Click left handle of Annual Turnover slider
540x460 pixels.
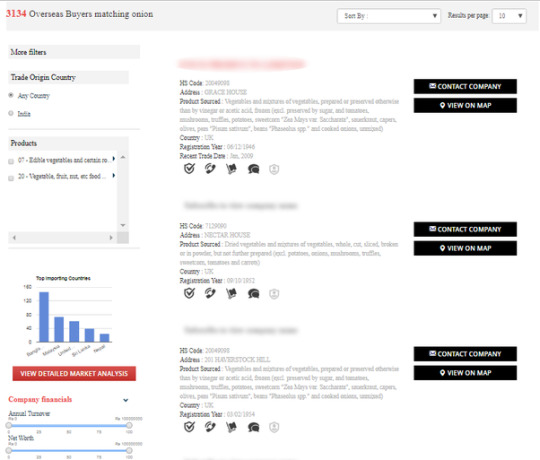(x=9, y=426)
